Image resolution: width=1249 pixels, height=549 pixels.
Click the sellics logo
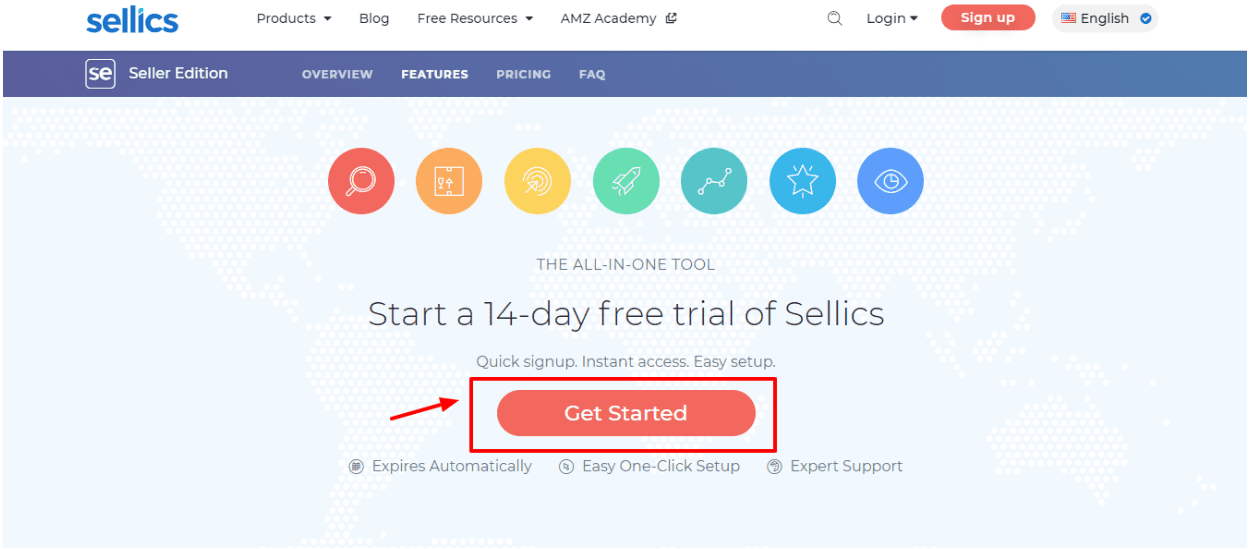[132, 19]
